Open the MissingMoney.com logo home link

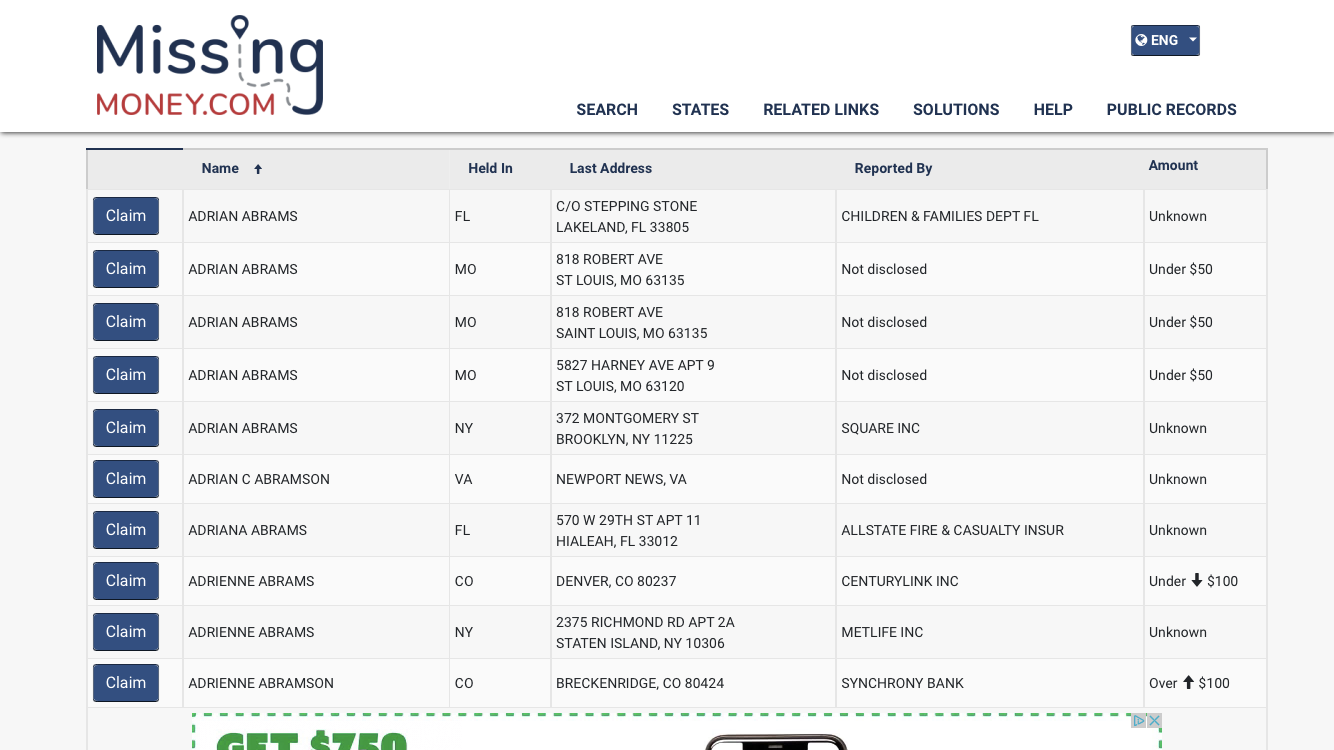point(210,66)
